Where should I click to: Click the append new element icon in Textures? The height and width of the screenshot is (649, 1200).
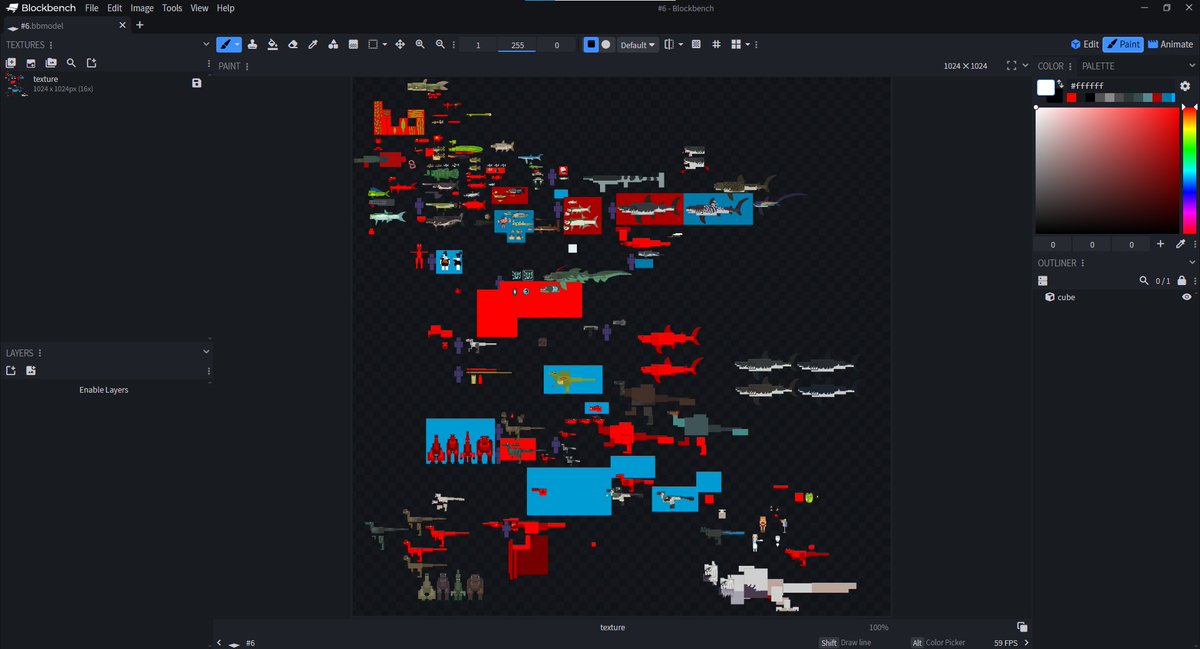click(91, 63)
